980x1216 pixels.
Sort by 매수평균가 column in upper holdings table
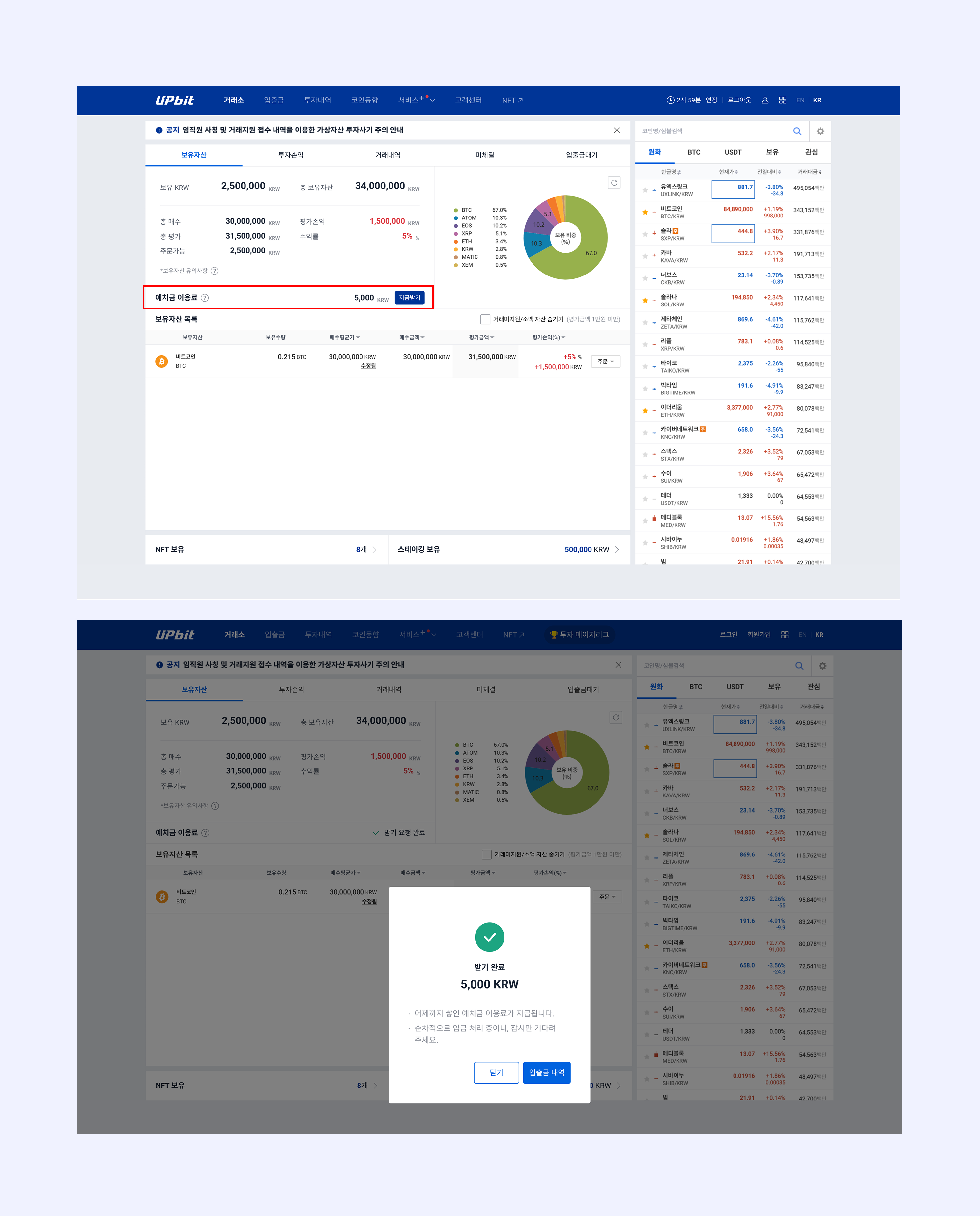(344, 337)
